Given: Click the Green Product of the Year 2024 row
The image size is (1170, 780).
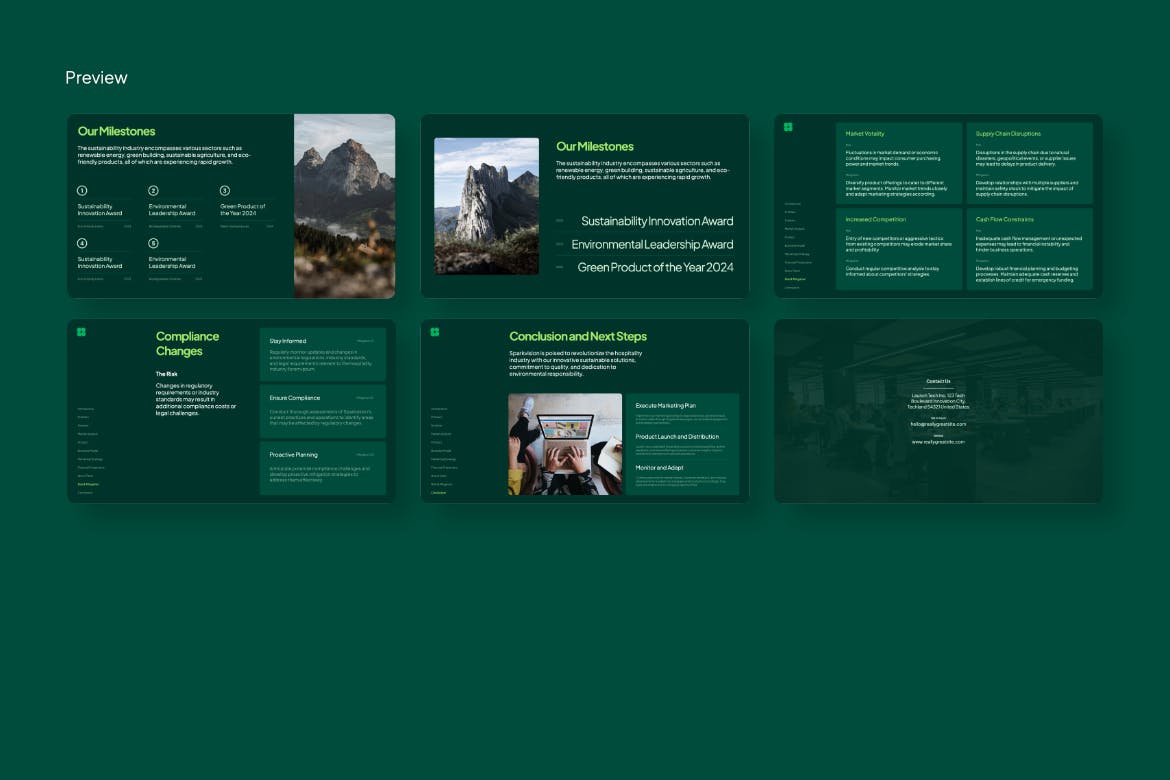Looking at the screenshot, I should [655, 268].
